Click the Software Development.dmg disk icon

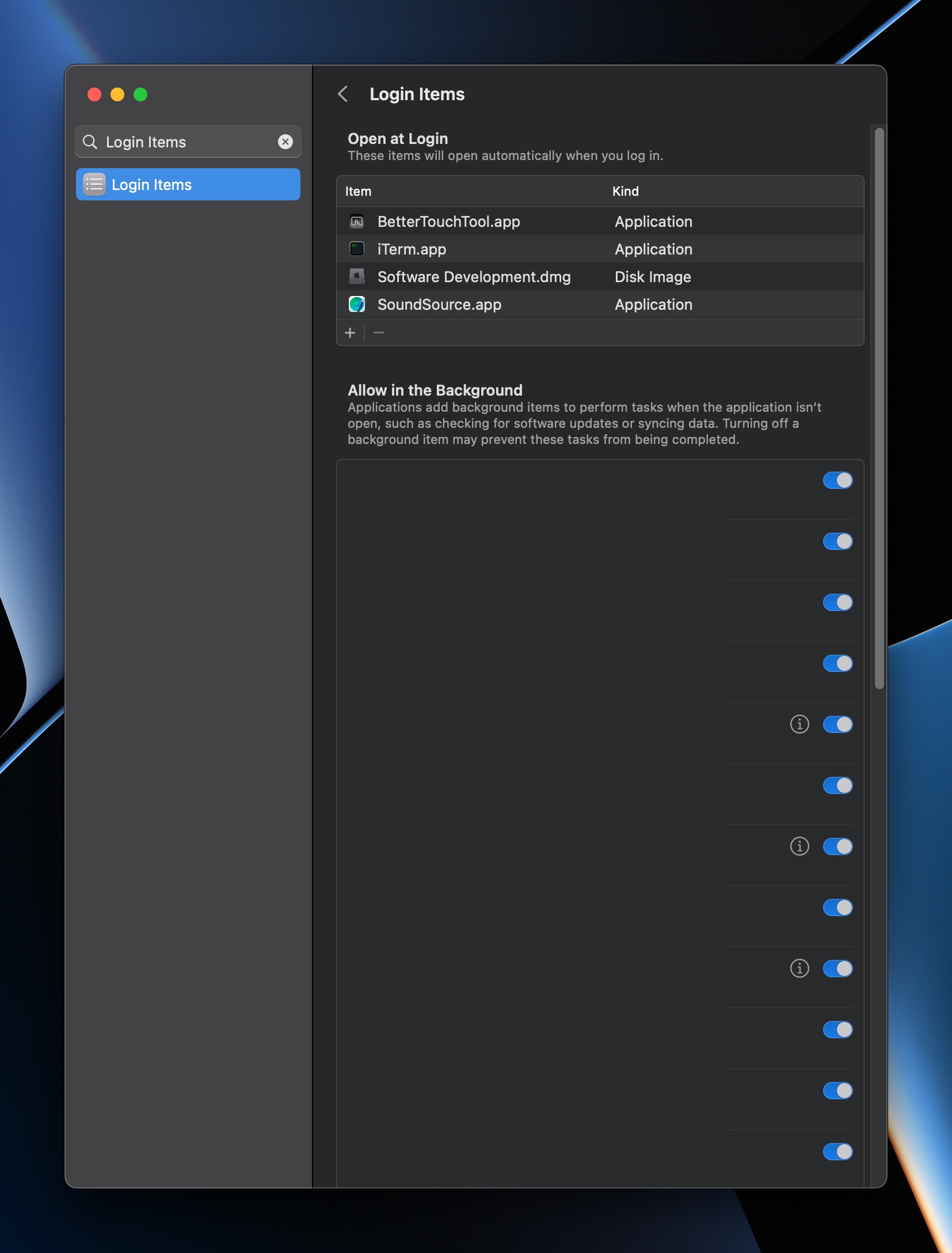coord(357,277)
